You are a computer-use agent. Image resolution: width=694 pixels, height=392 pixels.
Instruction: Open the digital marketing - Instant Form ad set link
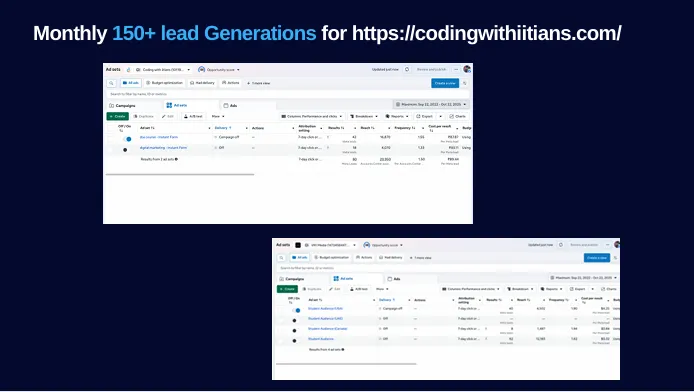point(163,148)
